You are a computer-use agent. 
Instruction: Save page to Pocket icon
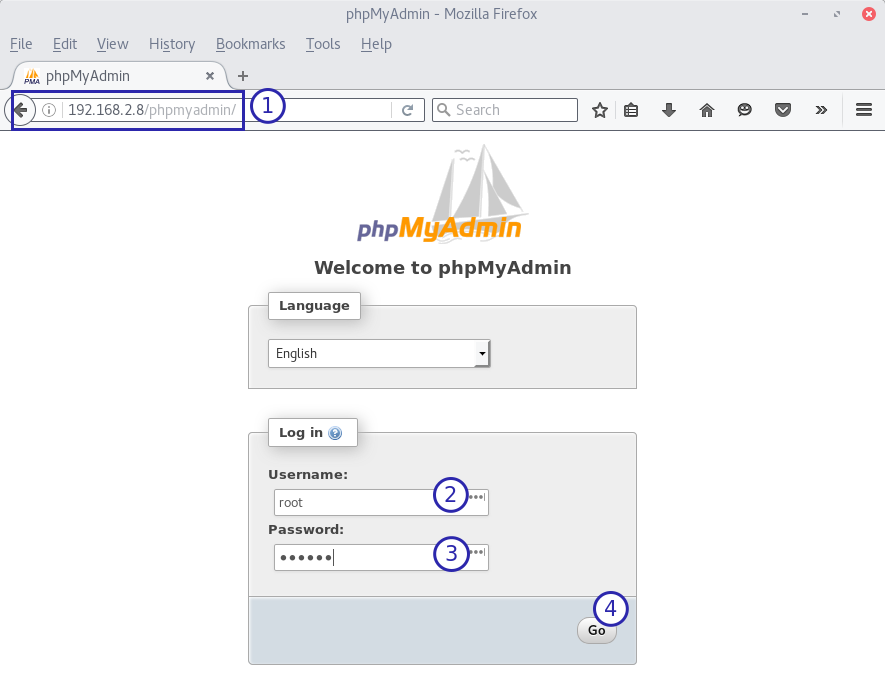point(782,110)
